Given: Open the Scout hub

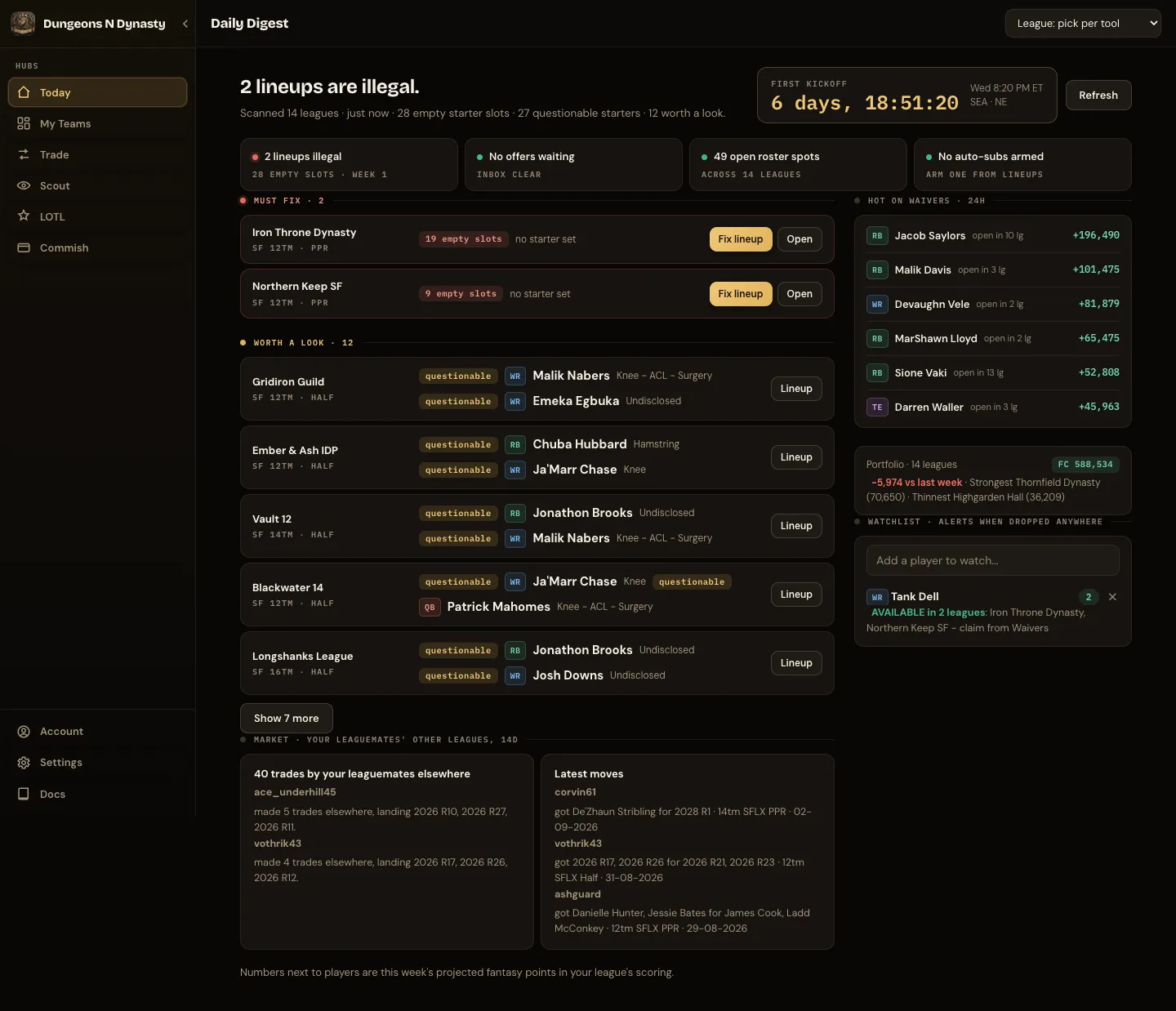Looking at the screenshot, I should pos(97,185).
